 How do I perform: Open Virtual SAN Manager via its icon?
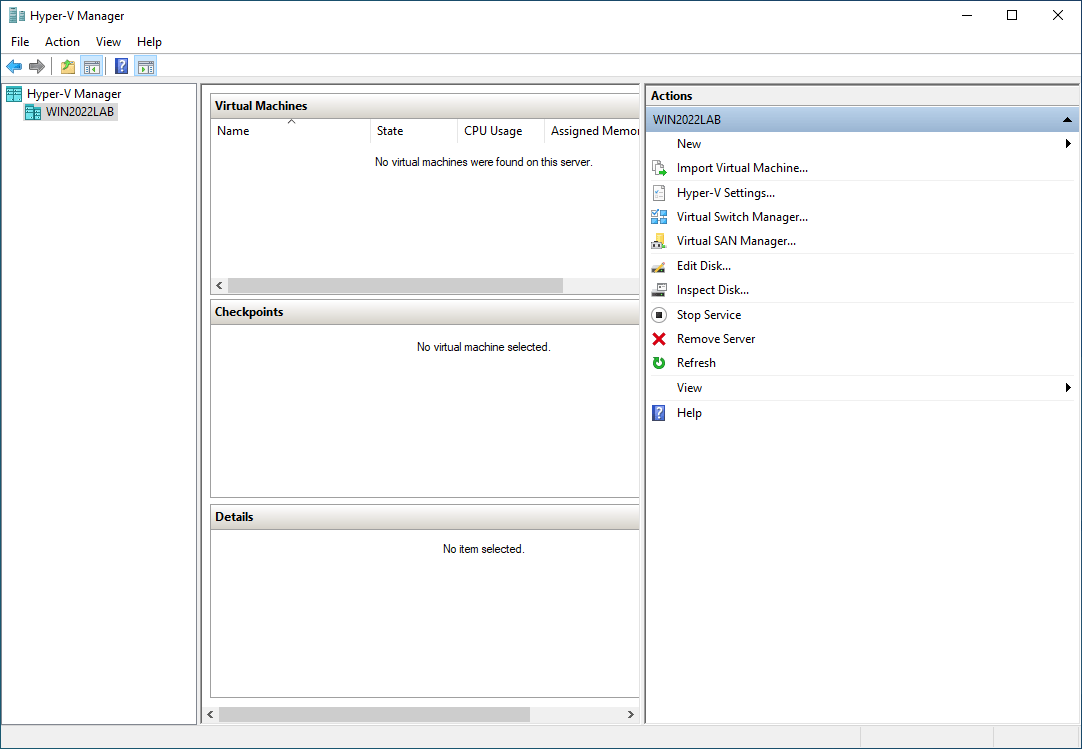coord(659,241)
